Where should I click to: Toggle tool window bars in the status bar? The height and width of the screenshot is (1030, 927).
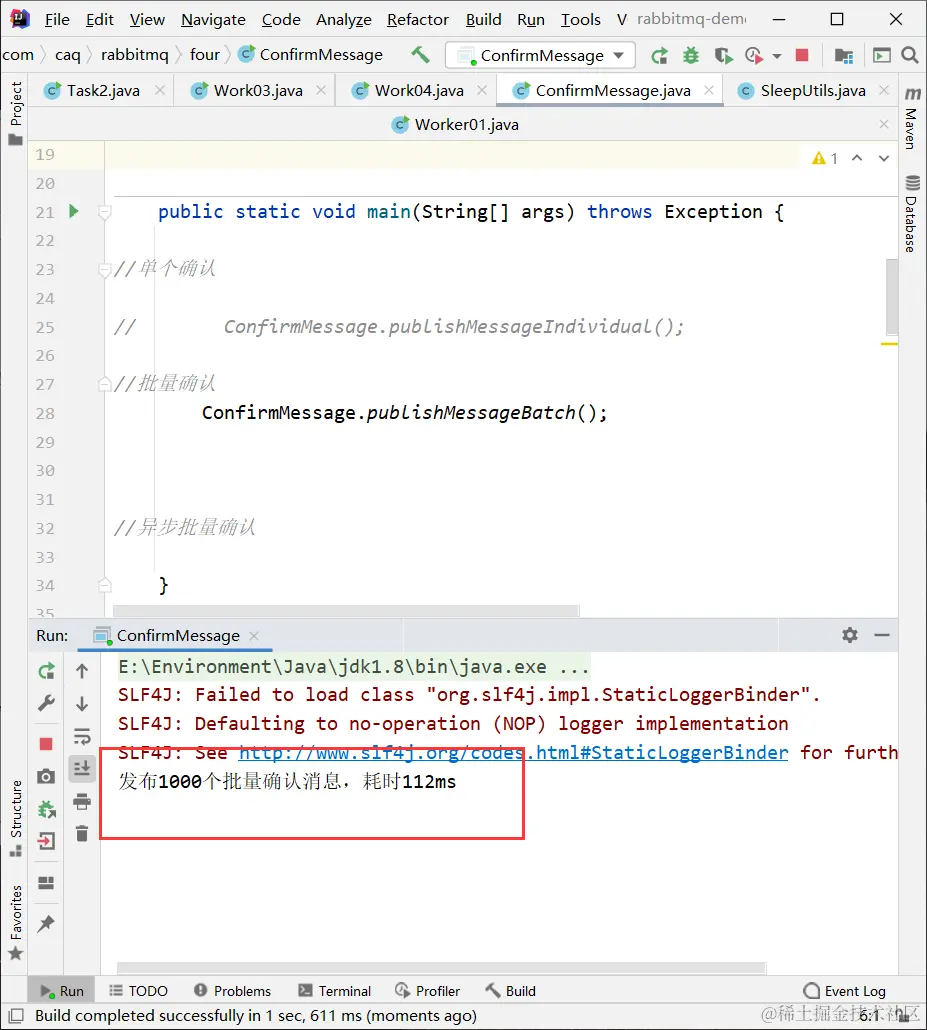point(16,1016)
